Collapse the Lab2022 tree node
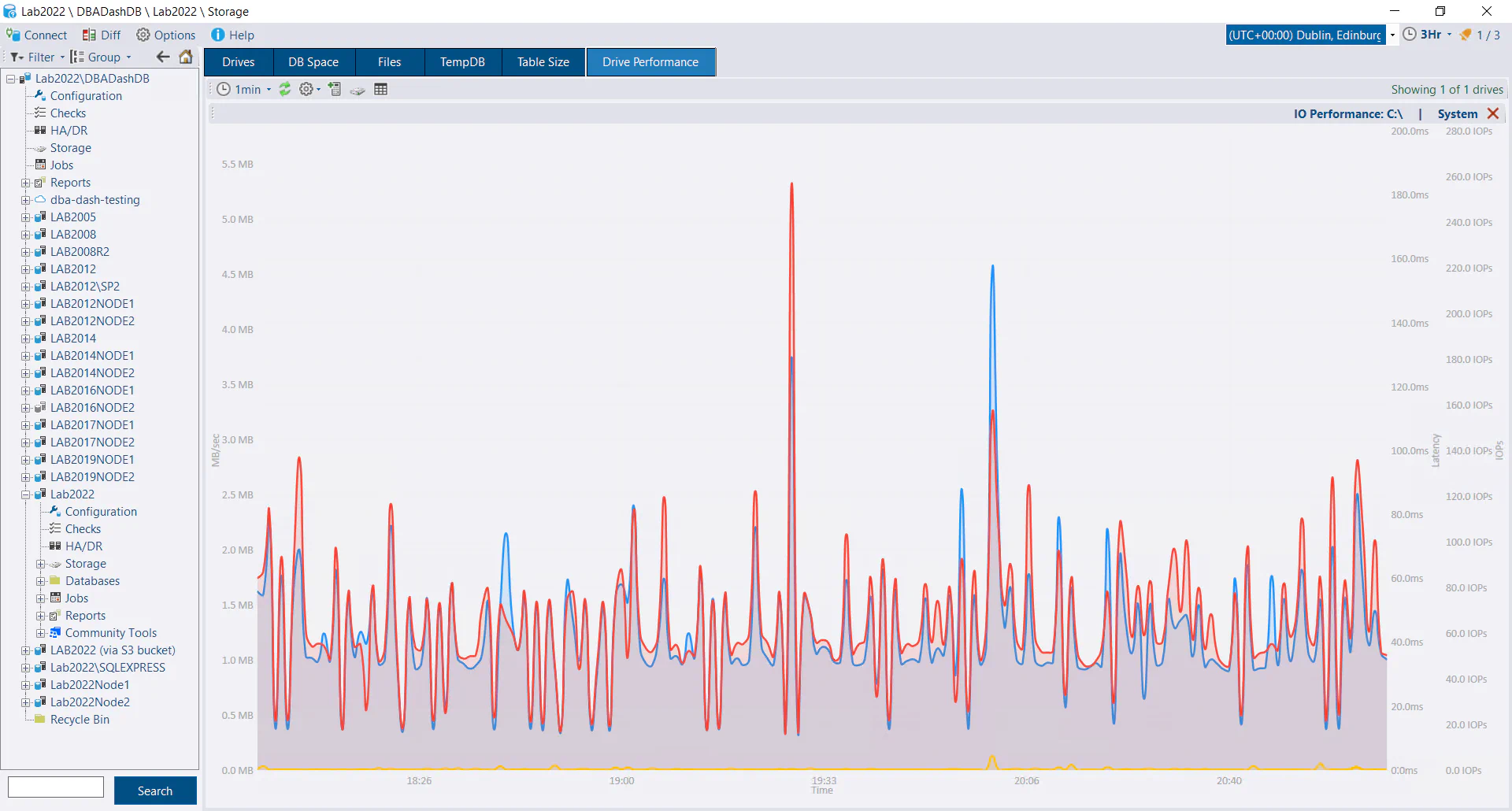Screen dimensions: 1512x811 coord(25,494)
